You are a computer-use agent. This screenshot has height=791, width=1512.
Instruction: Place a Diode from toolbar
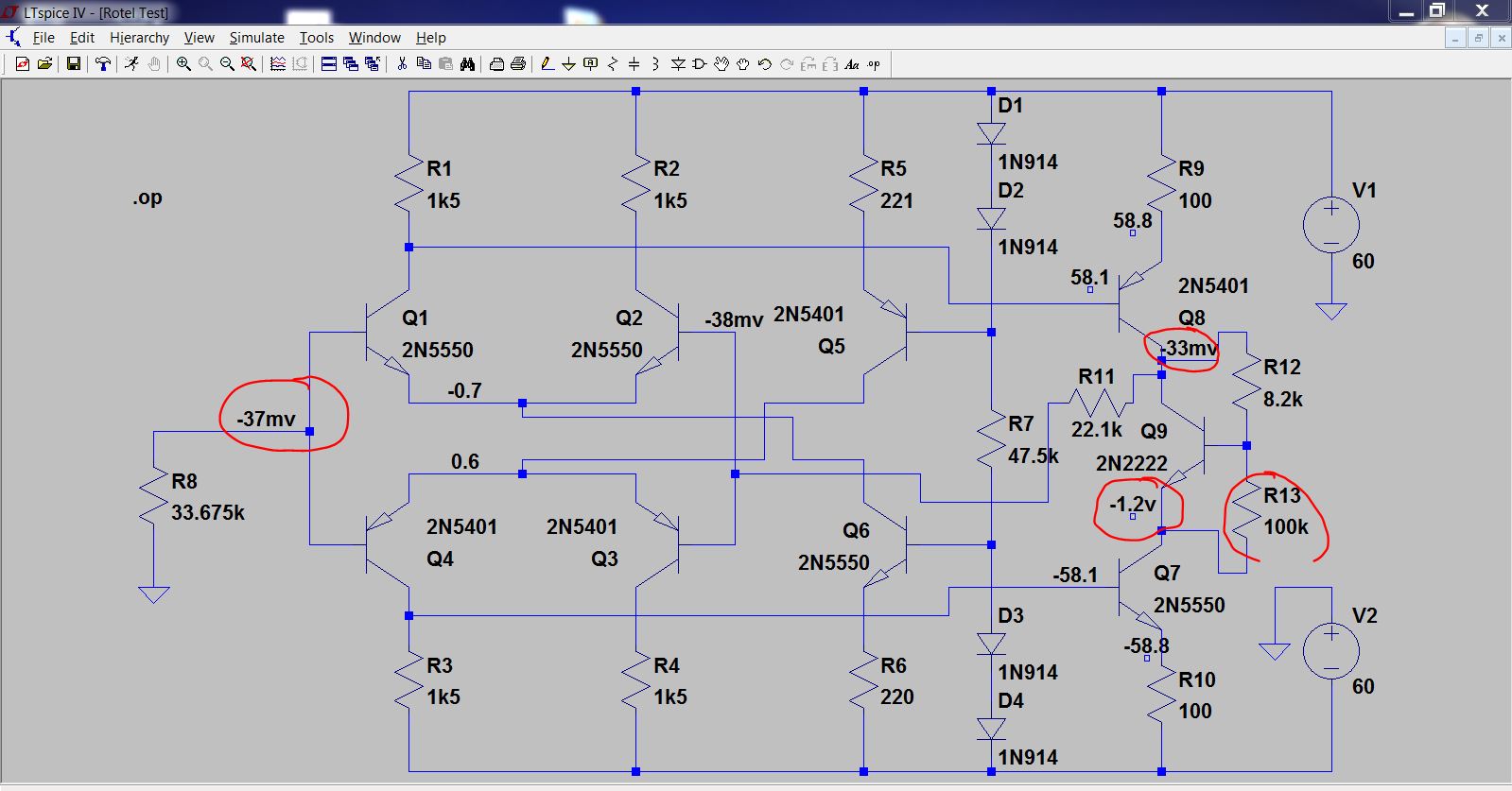[677, 64]
